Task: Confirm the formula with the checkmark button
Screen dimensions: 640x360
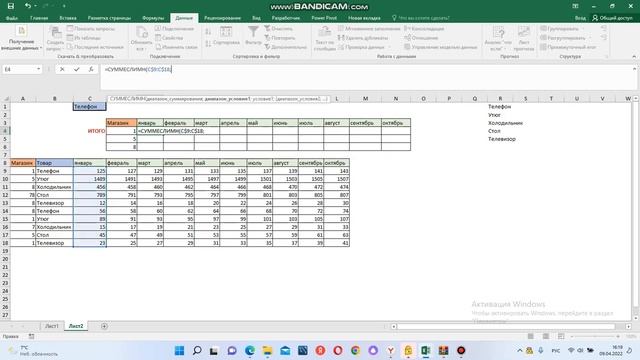Action: [x=76, y=69]
